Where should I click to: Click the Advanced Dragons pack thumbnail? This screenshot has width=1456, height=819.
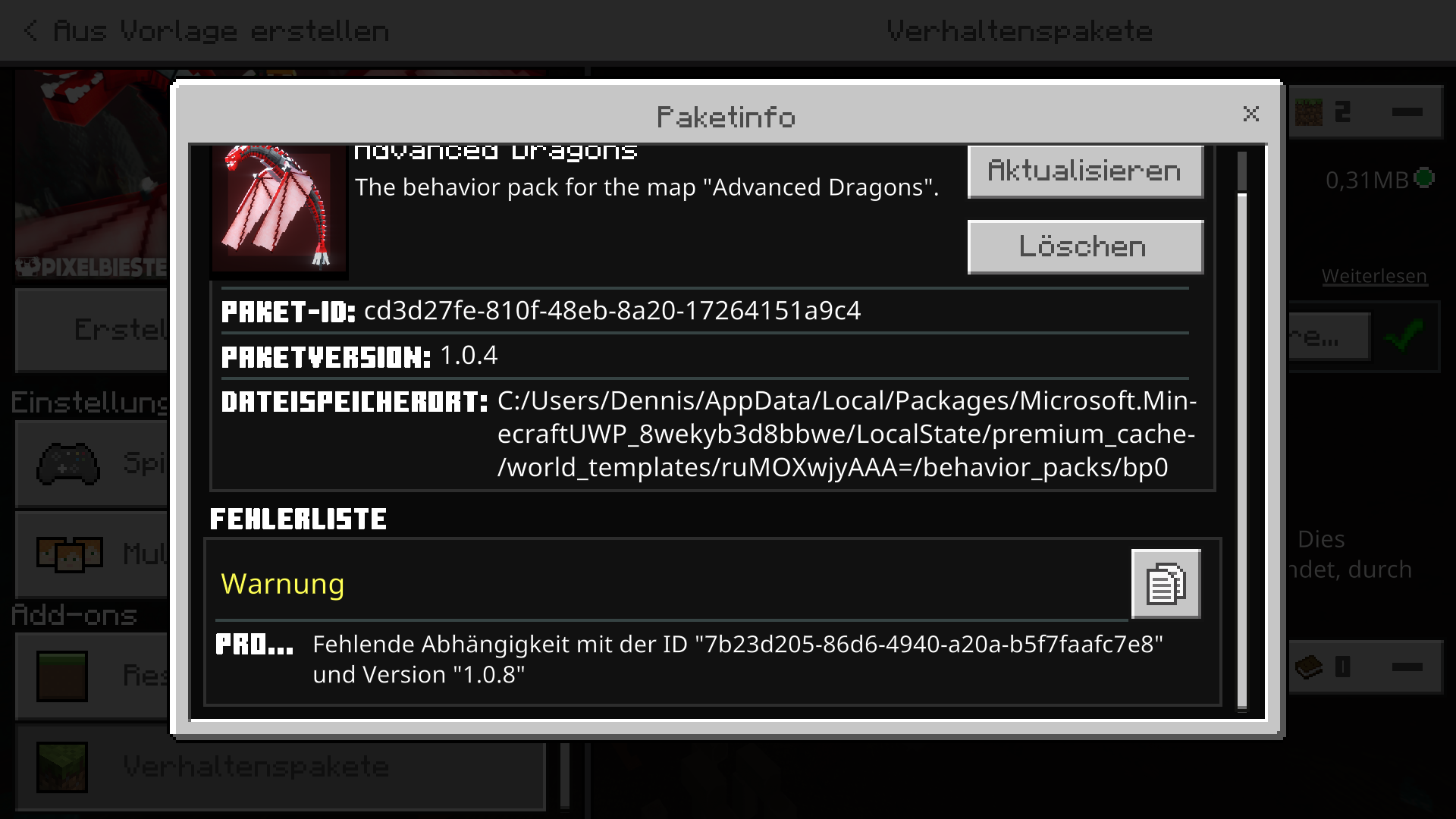[279, 209]
